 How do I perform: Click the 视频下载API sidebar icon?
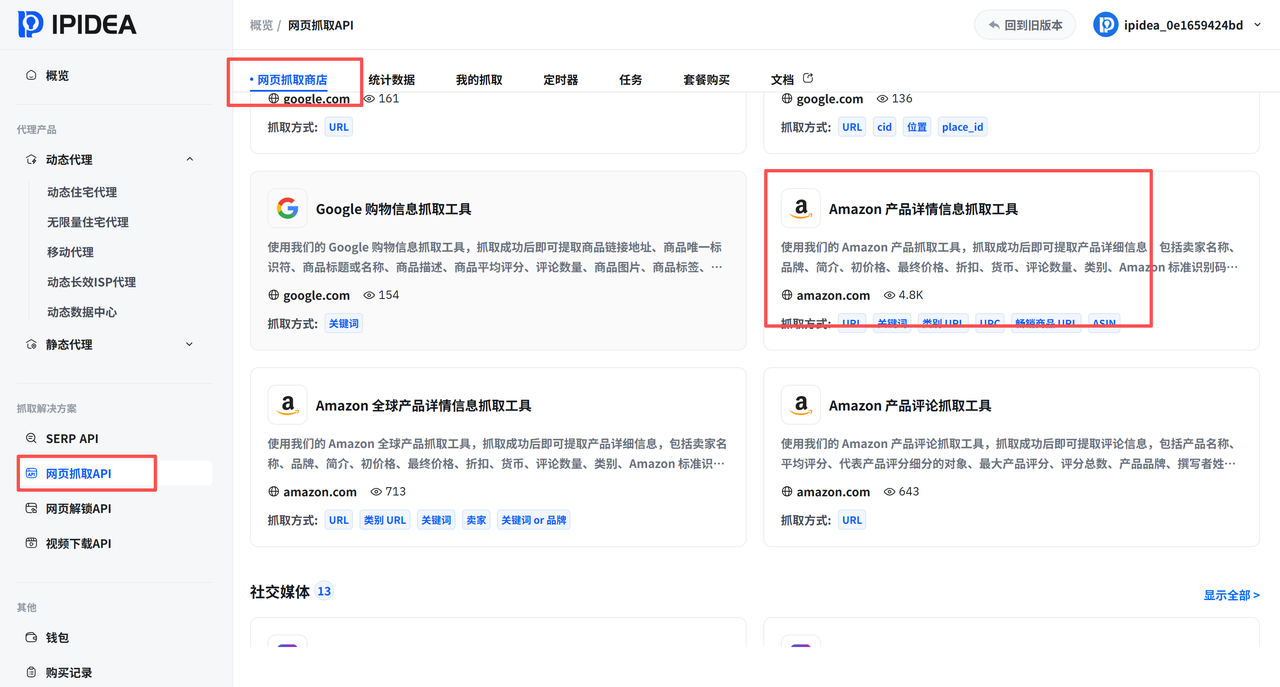(31, 543)
